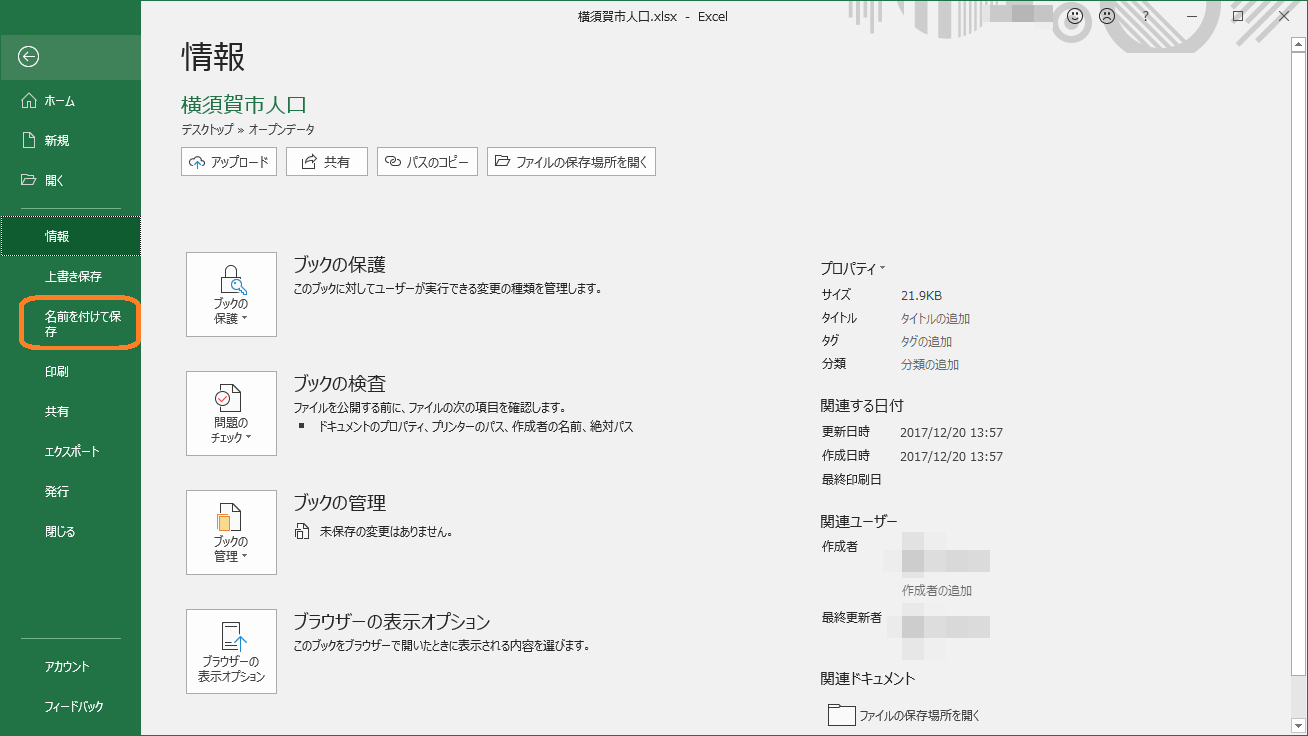The height and width of the screenshot is (736, 1308).
Task: Click the vertical scrollbar on the right
Action: 1298,380
